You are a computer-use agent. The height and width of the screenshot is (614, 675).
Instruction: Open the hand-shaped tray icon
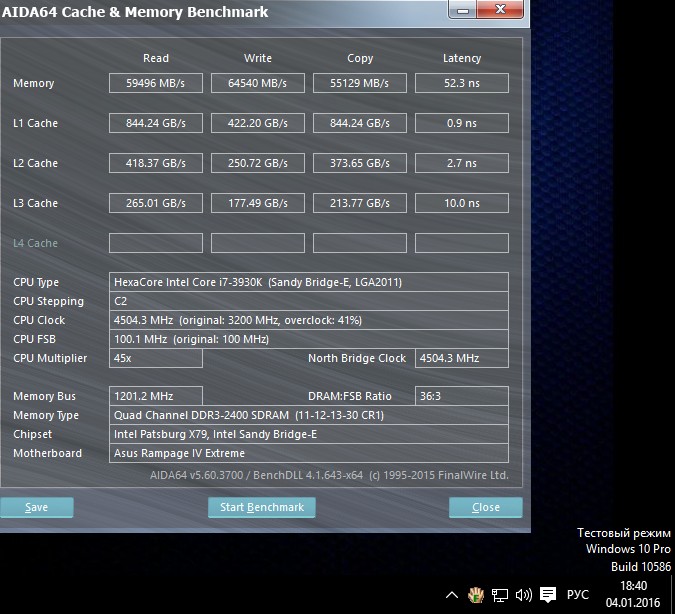click(x=476, y=595)
